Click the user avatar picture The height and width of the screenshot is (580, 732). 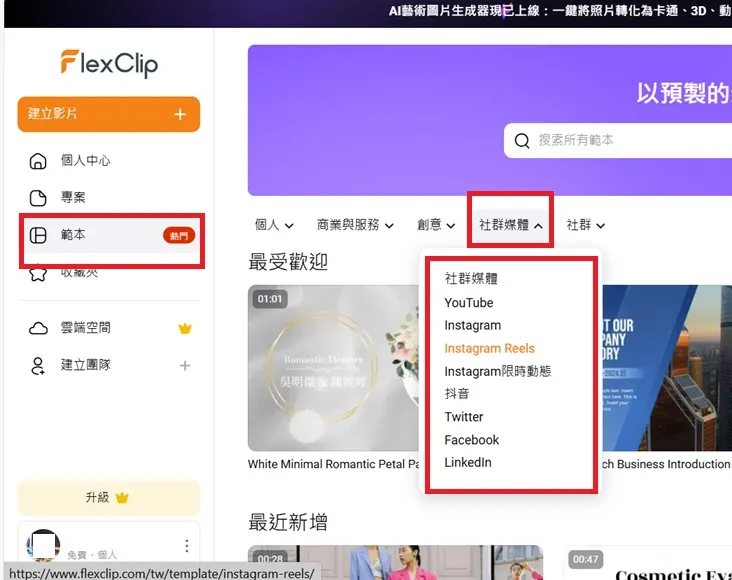(43, 545)
